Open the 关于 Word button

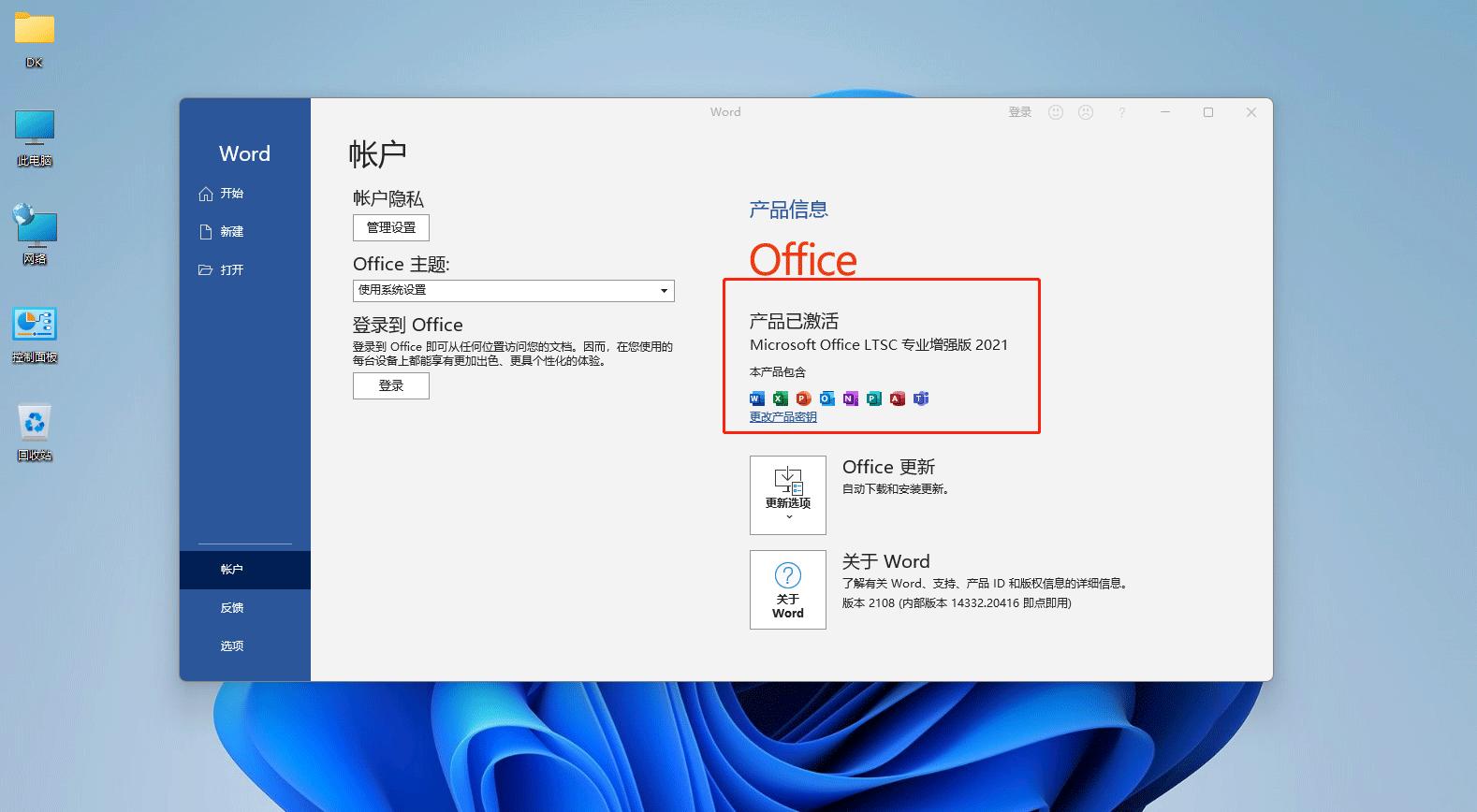click(788, 589)
